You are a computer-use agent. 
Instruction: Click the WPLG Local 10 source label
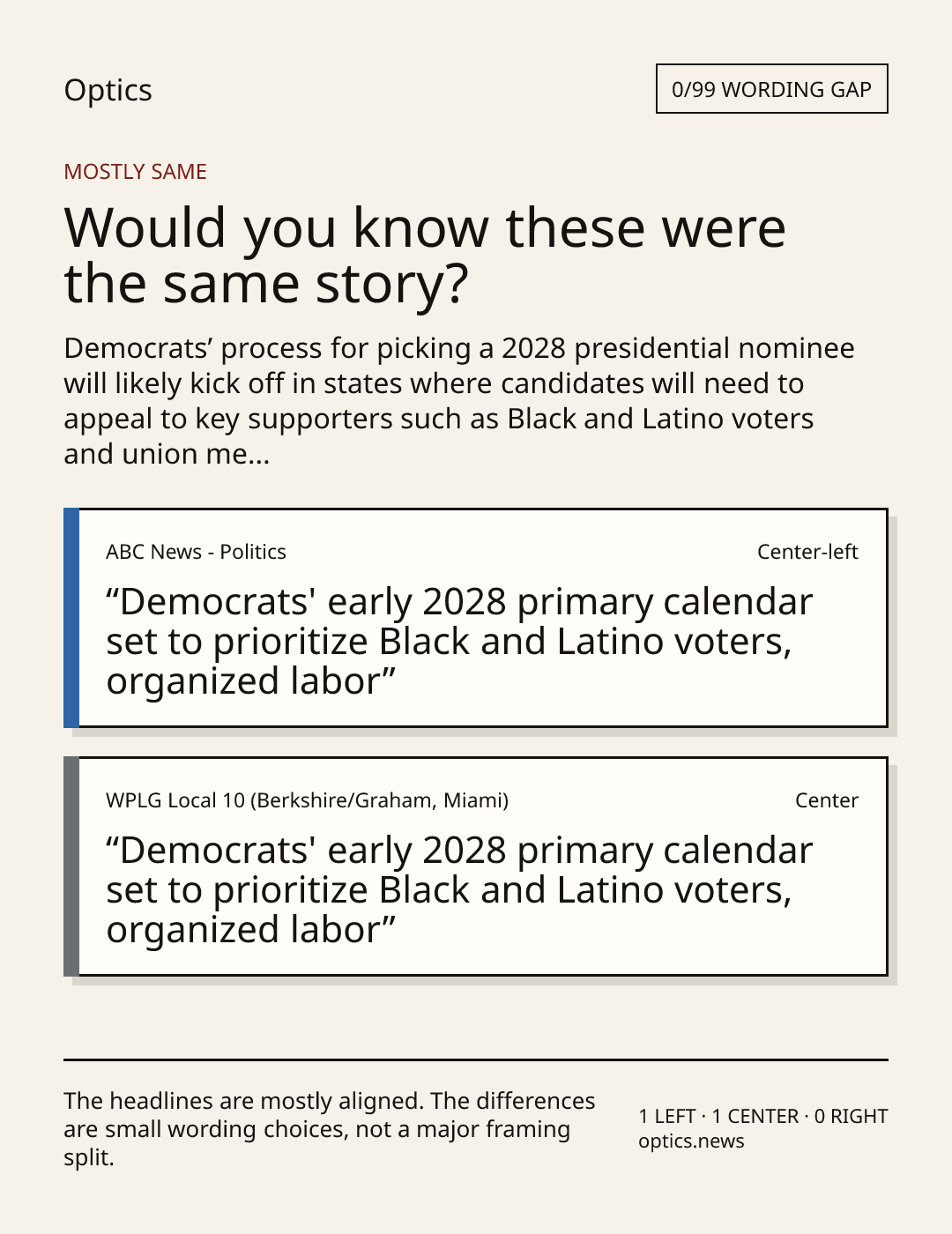[307, 800]
